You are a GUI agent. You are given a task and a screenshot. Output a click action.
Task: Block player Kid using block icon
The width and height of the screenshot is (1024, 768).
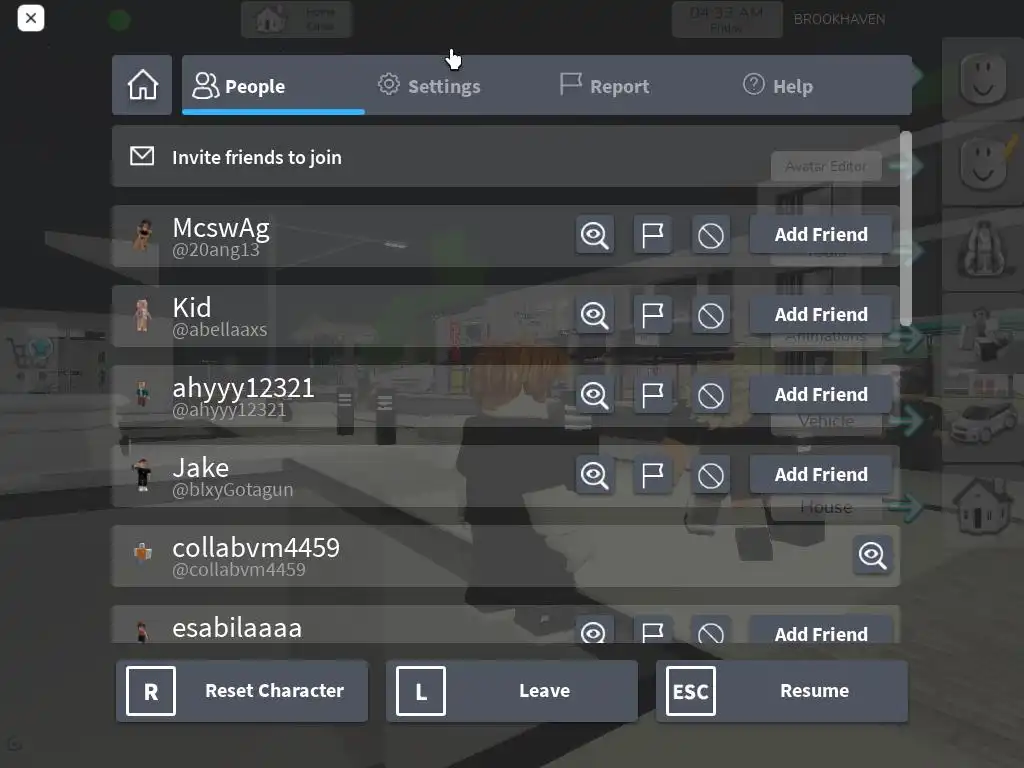pos(711,315)
